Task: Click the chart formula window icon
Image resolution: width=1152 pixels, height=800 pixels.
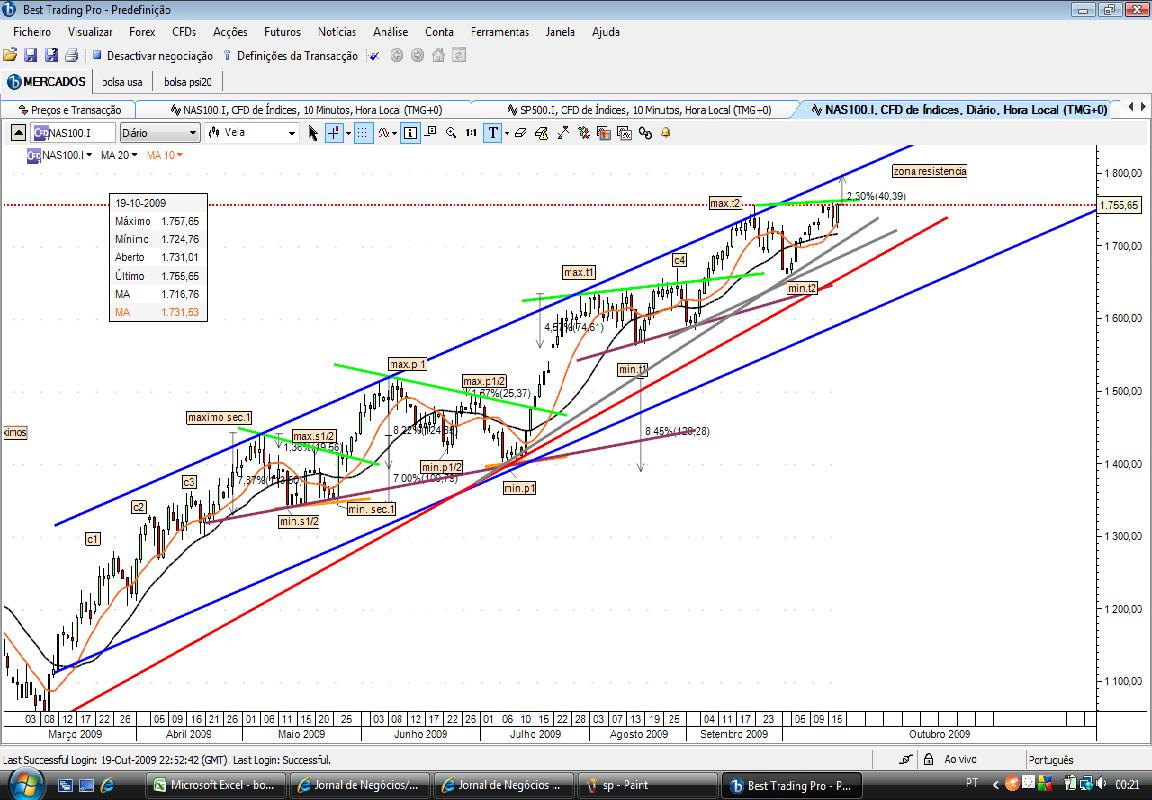Action: pos(624,133)
